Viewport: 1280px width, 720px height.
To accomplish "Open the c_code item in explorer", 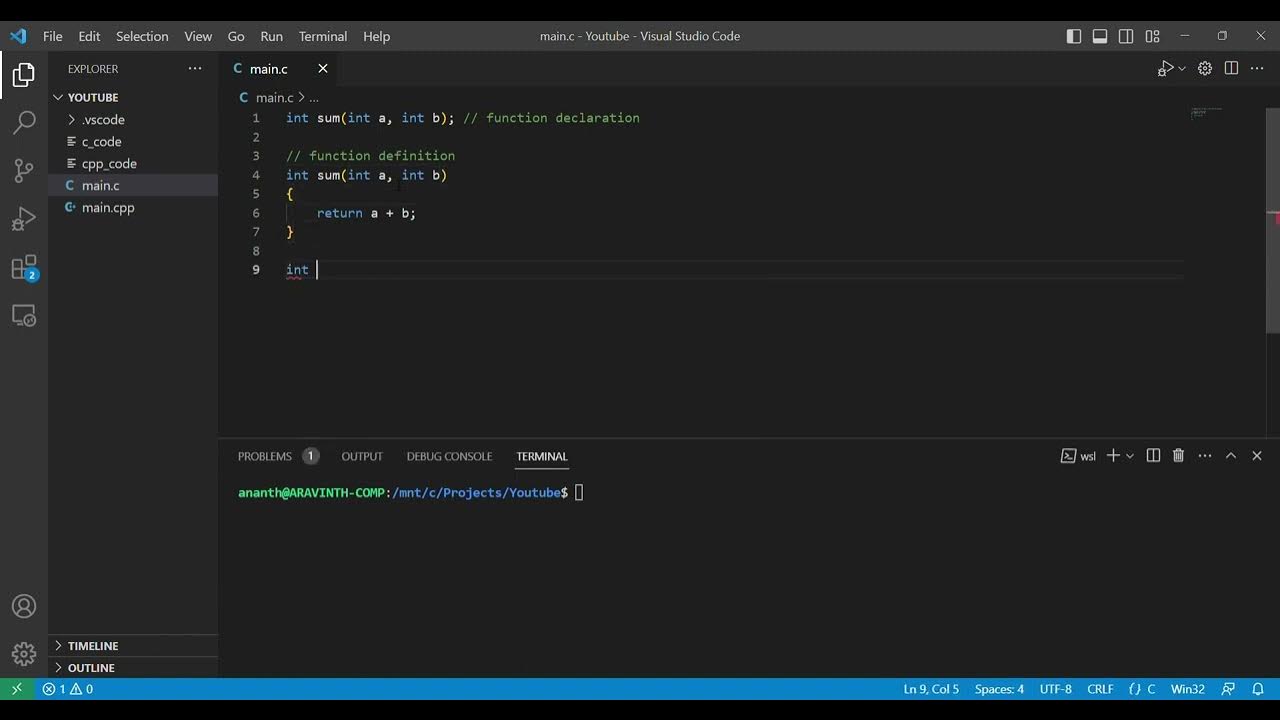I will (133, 141).
